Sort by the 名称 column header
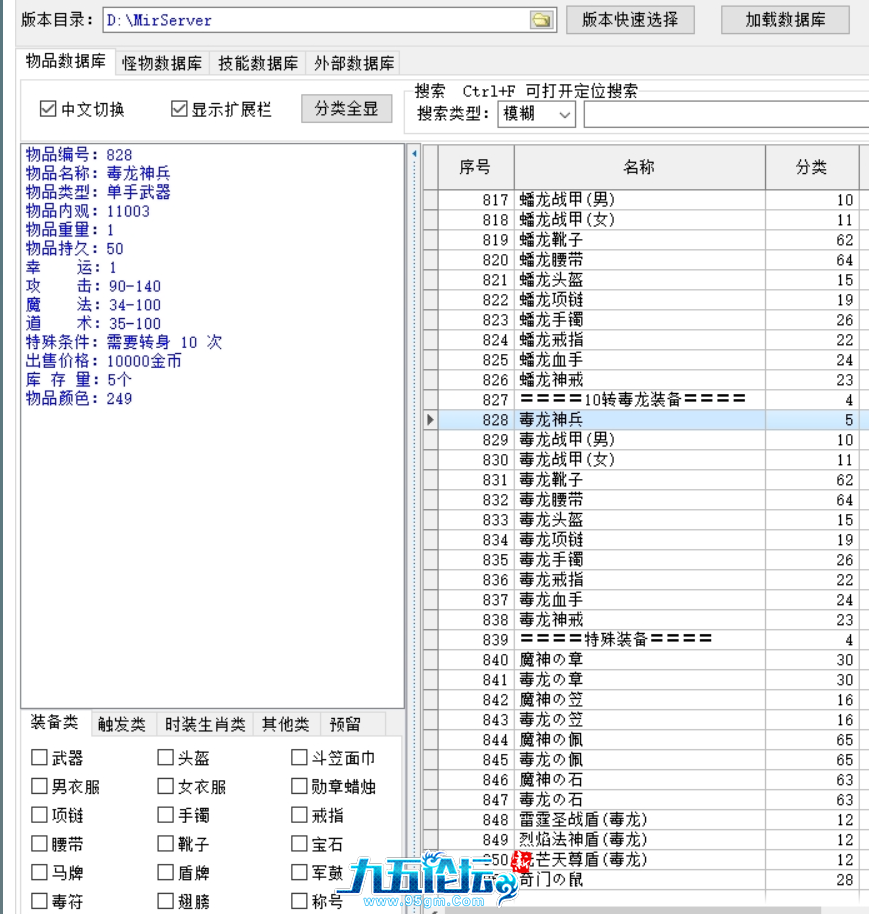The width and height of the screenshot is (869, 914). pyautogui.click(x=639, y=167)
